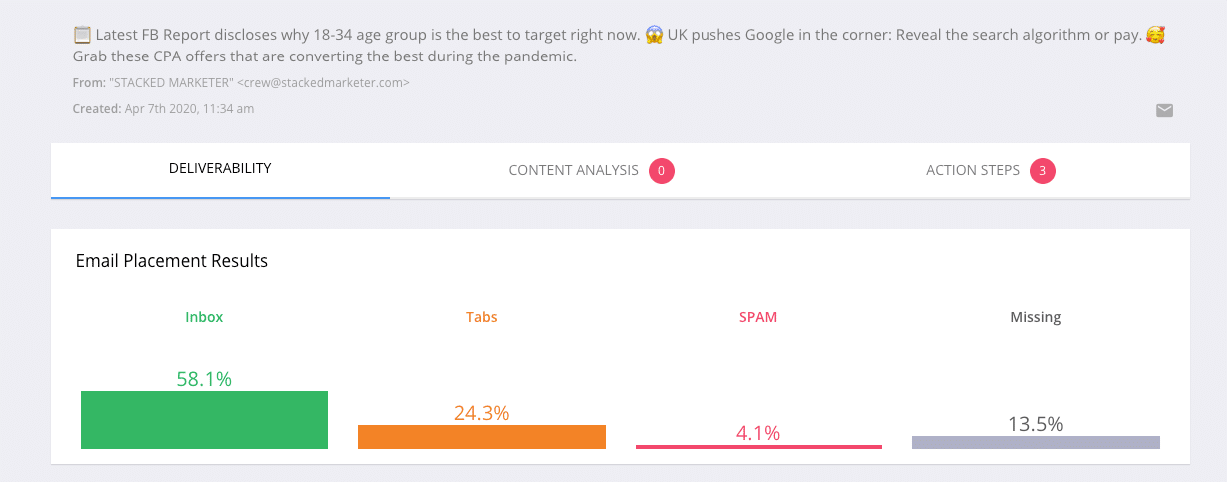Click the Content Analysis count badge
The height and width of the screenshot is (482, 1227).
[662, 171]
